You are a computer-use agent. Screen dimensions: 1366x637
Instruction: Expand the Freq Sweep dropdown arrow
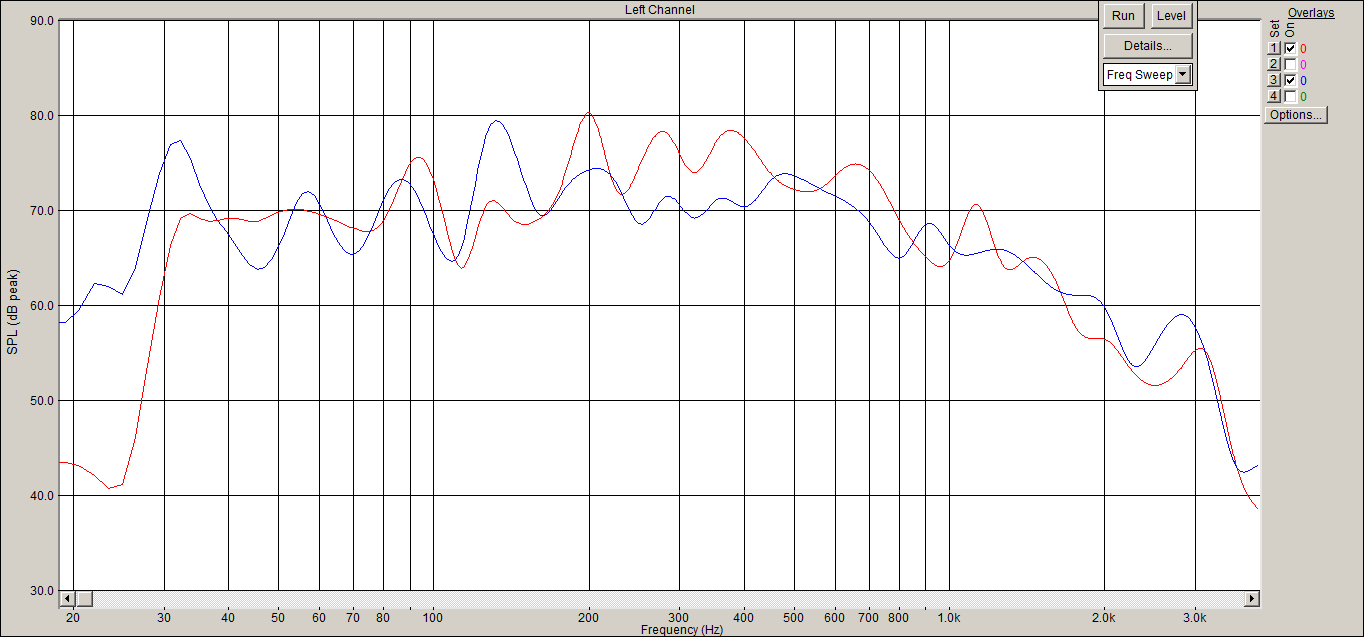(1183, 75)
